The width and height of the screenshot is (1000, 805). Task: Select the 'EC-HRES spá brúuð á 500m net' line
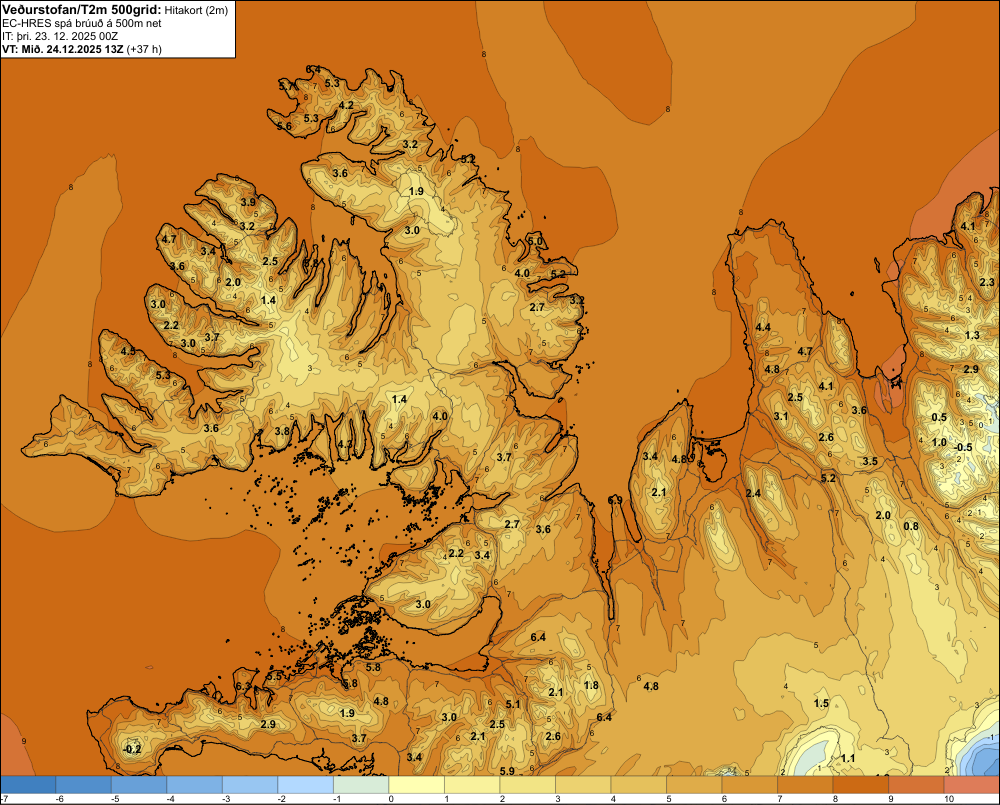(82, 24)
